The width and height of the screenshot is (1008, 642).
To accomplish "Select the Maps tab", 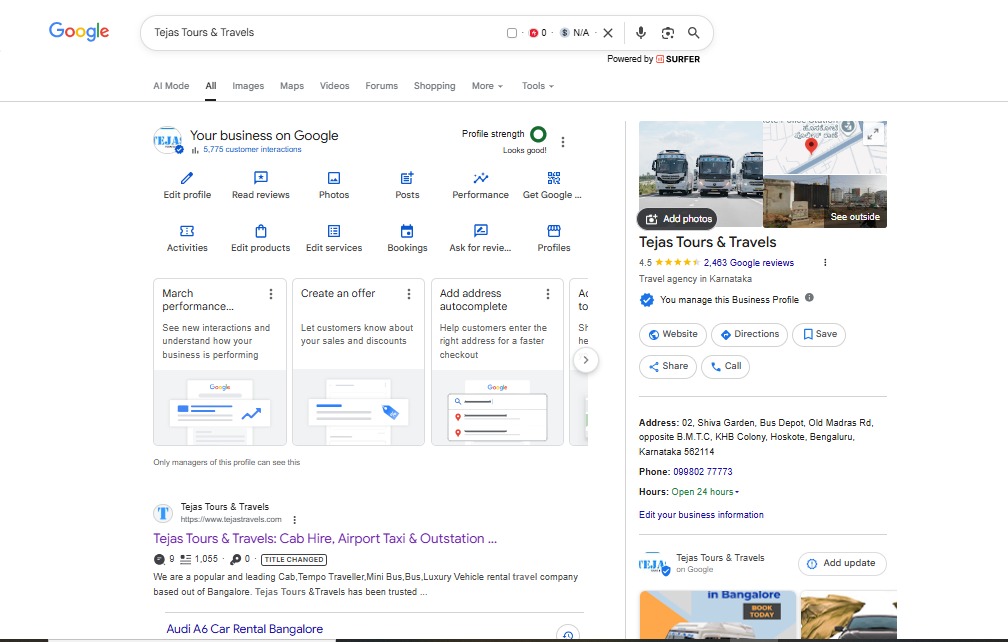I will point(292,85).
